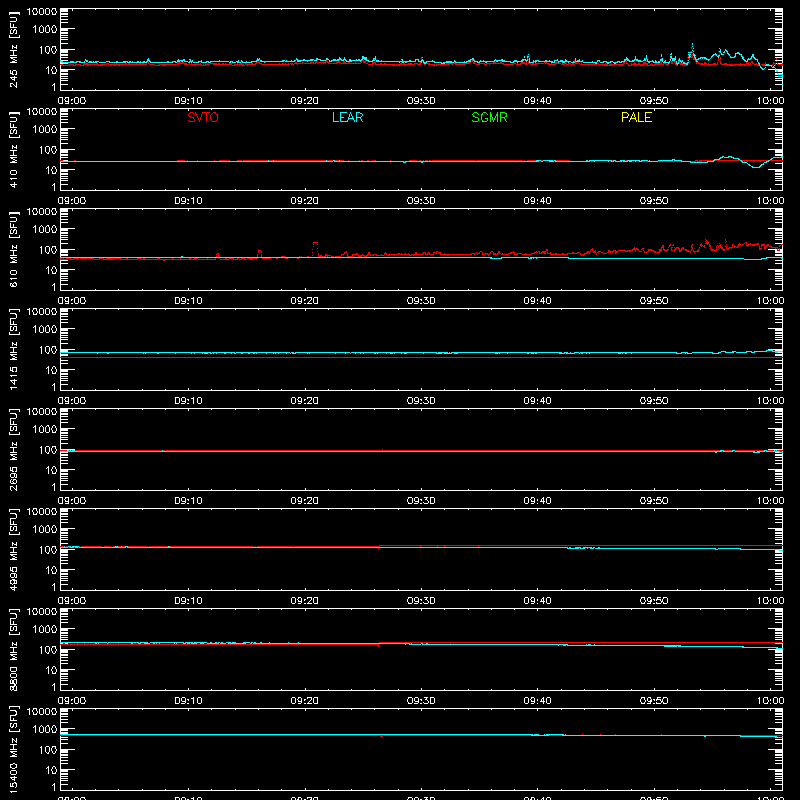Select the 1415 MHz [SFU] axis label

pos(13,349)
